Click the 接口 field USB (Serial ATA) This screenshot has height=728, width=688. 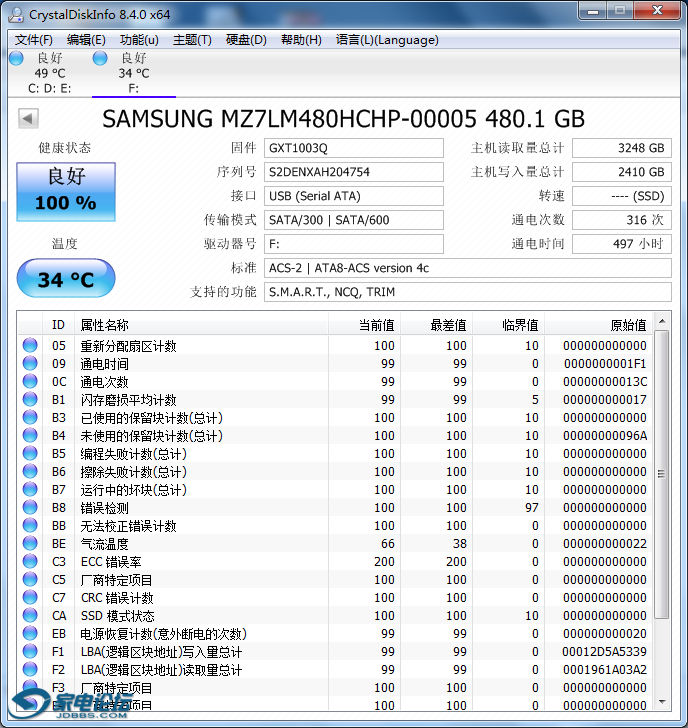tap(354, 196)
